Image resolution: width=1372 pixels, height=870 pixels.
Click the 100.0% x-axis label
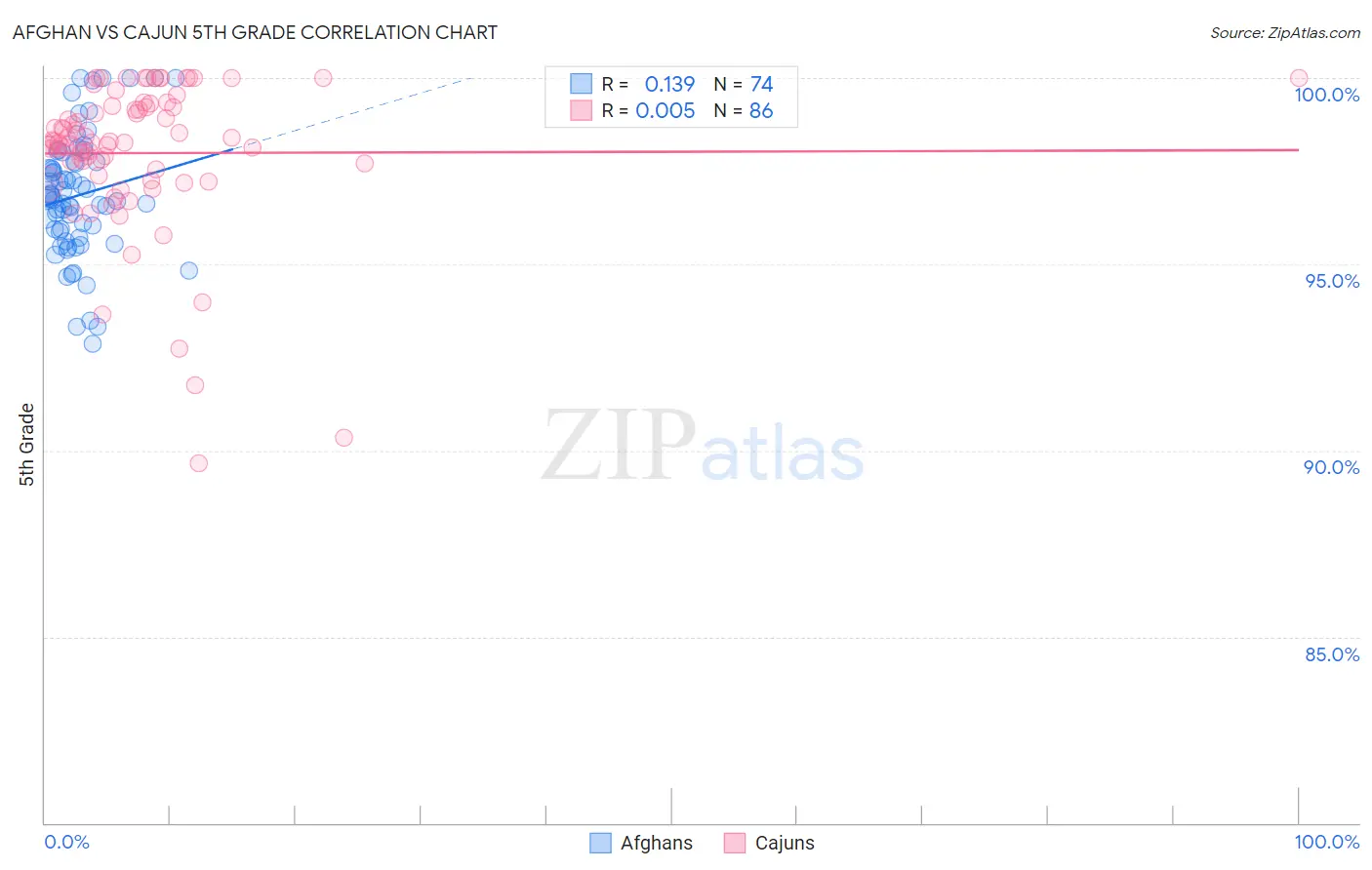1327,842
